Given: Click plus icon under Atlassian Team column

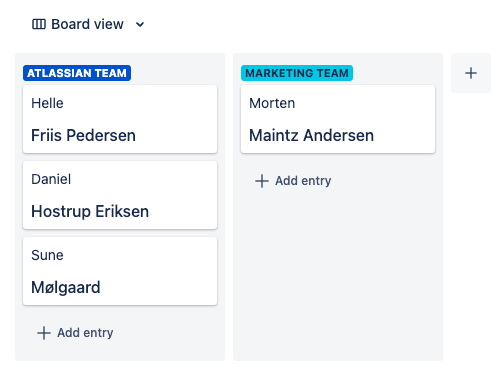Looking at the screenshot, I should click(44, 333).
